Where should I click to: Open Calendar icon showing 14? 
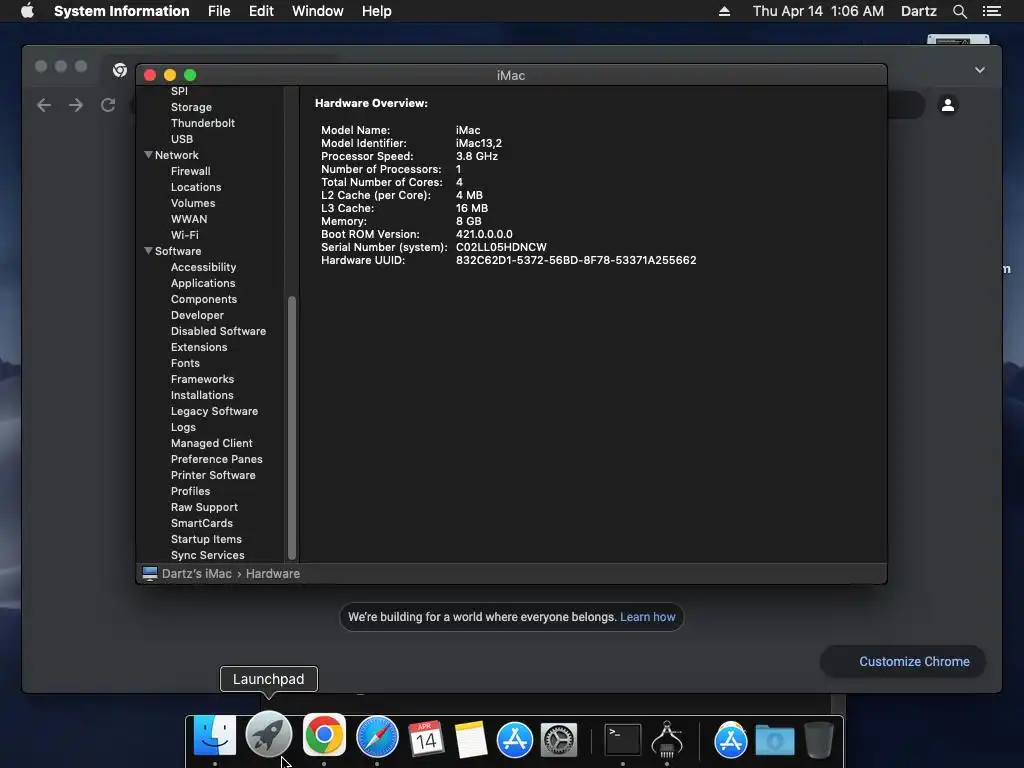pyautogui.click(x=426, y=739)
